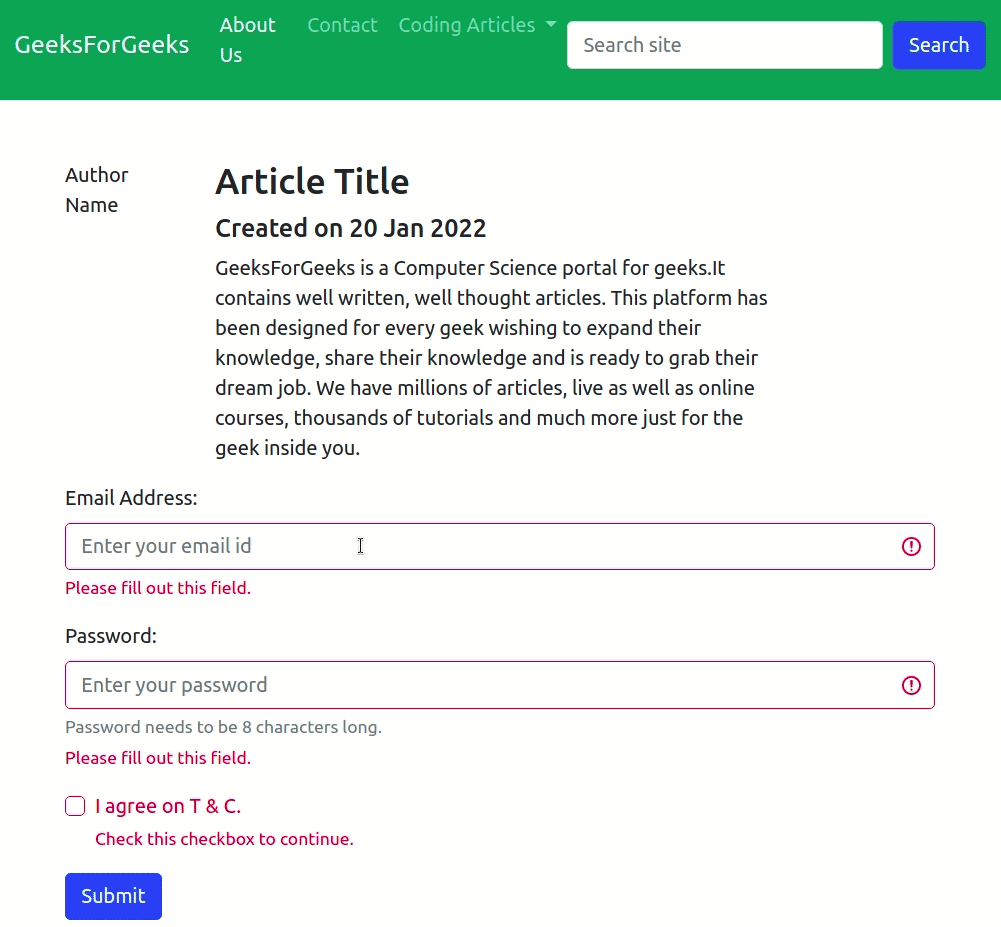Click the password length hint text
The height and width of the screenshot is (927, 1001).
tap(223, 727)
